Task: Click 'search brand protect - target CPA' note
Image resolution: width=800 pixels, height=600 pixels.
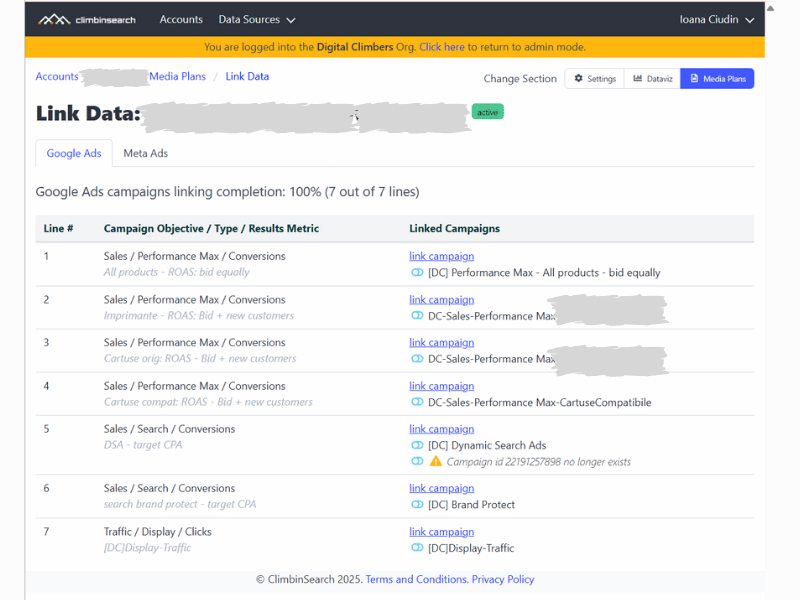Action: click(x=180, y=504)
